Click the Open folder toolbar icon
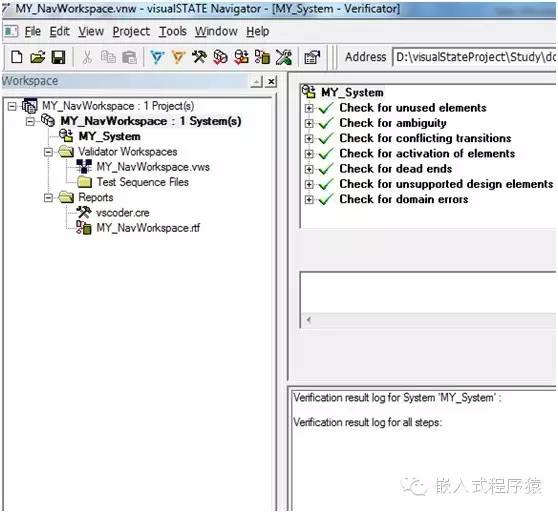The height and width of the screenshot is (513, 558). pyautogui.click(x=37, y=57)
